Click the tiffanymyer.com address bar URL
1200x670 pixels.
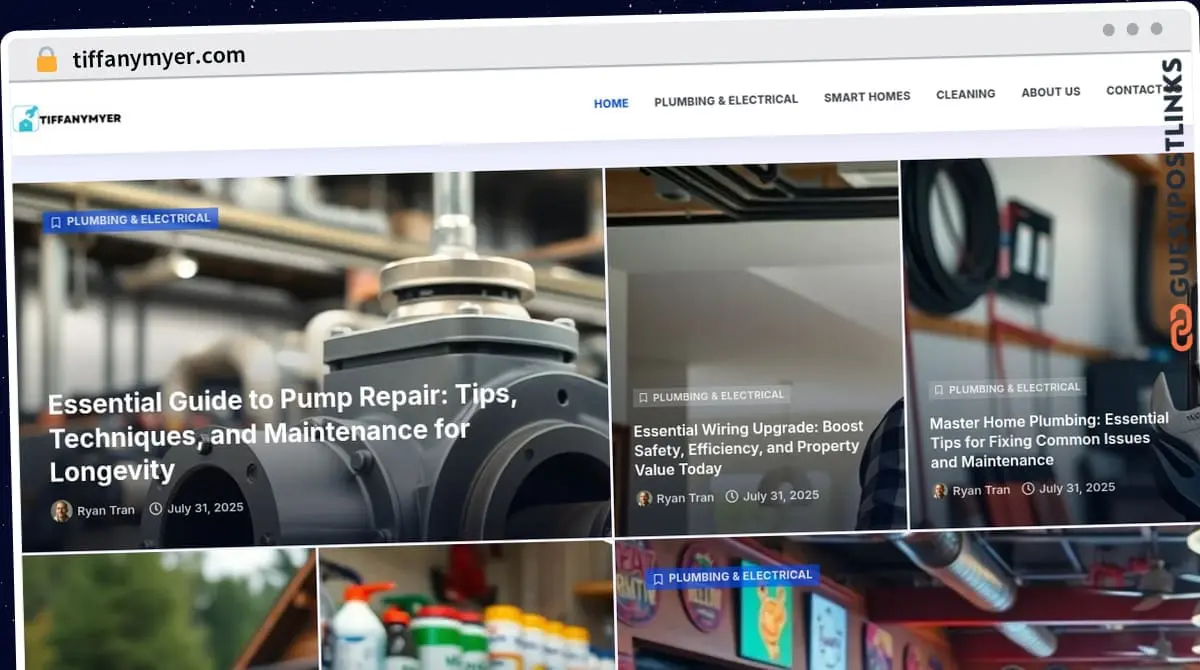159,58
